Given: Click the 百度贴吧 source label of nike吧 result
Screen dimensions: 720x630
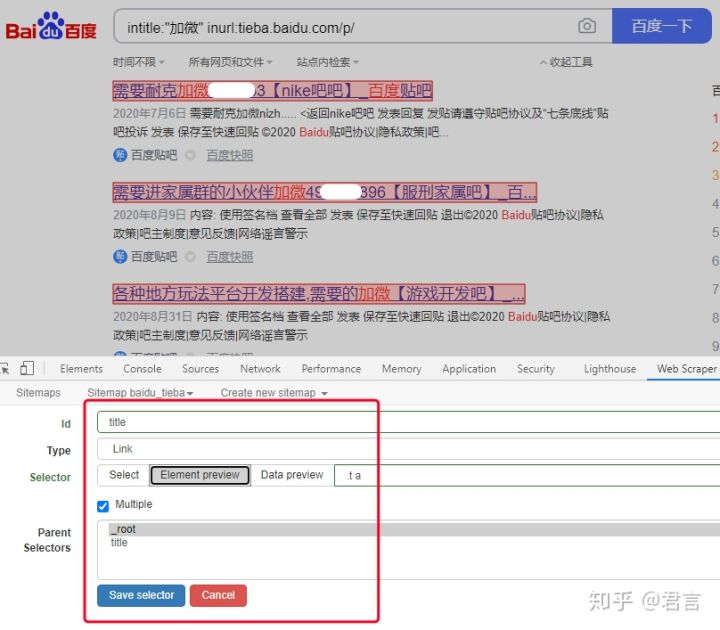Looking at the screenshot, I should click(154, 155).
